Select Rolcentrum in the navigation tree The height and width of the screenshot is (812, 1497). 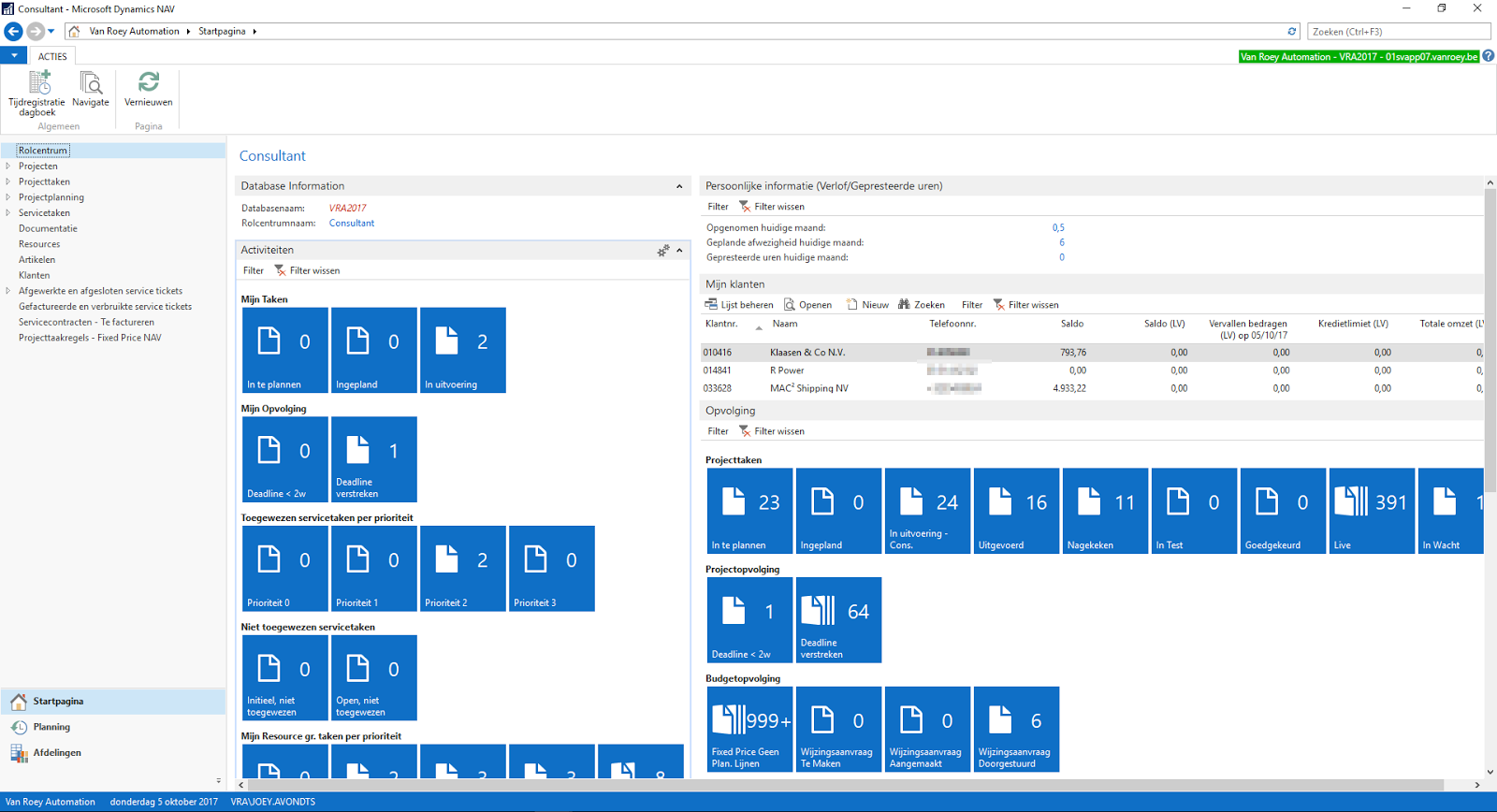pyautogui.click(x=43, y=151)
